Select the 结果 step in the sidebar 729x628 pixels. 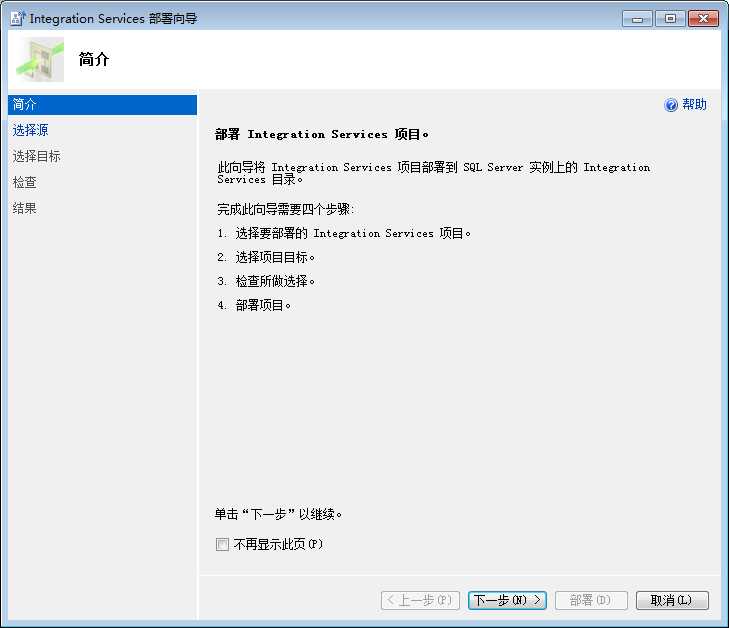pyautogui.click(x=24, y=208)
